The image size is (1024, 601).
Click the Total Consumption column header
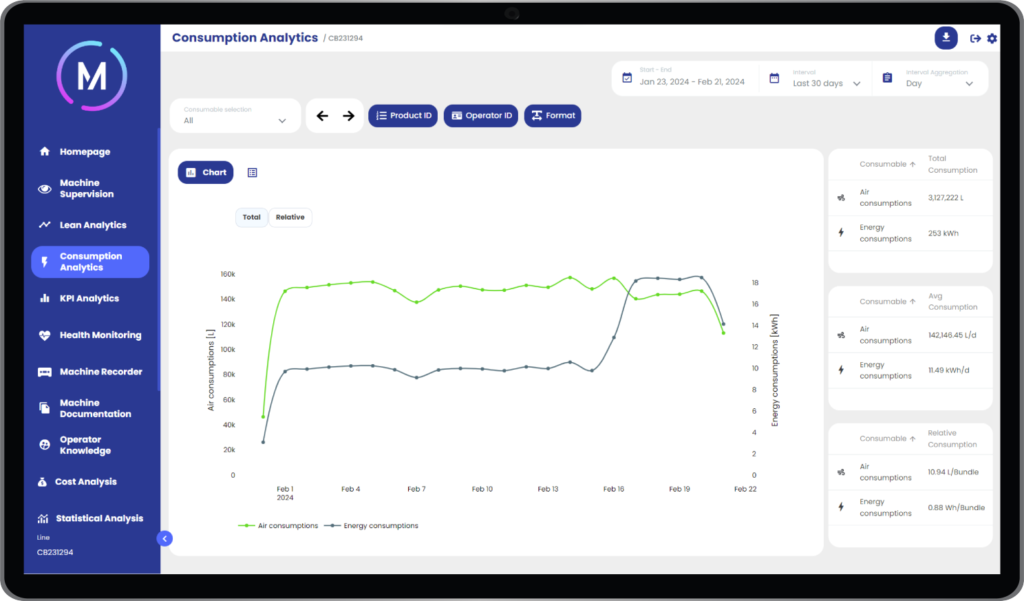952,164
